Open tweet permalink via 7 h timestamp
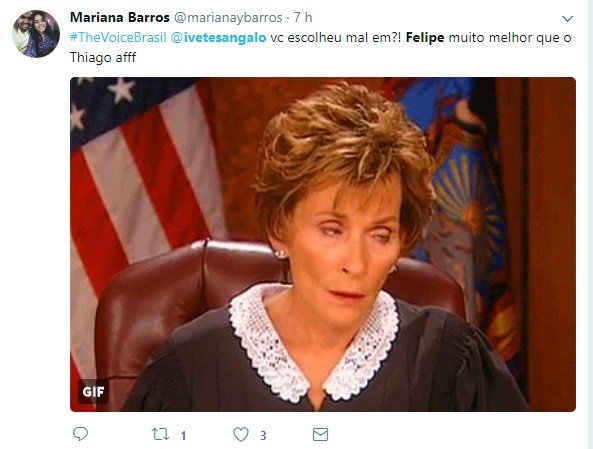593x449 pixels. (x=303, y=17)
